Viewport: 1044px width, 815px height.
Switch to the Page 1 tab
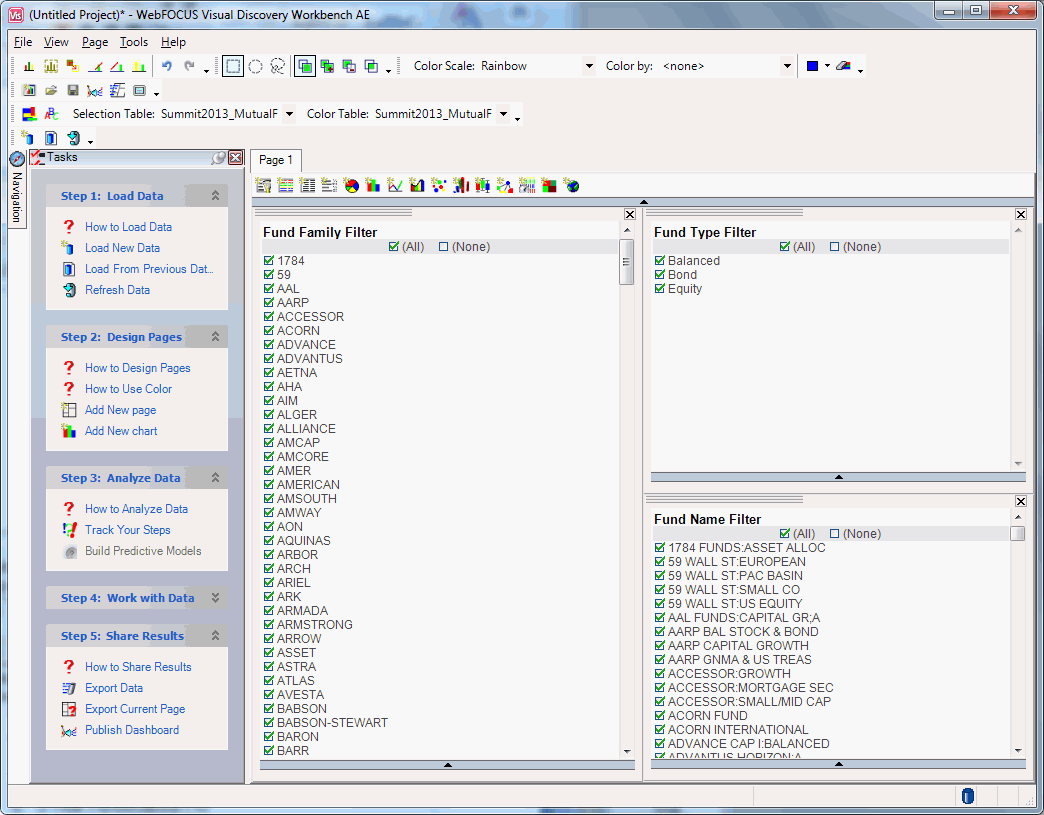[x=276, y=160]
